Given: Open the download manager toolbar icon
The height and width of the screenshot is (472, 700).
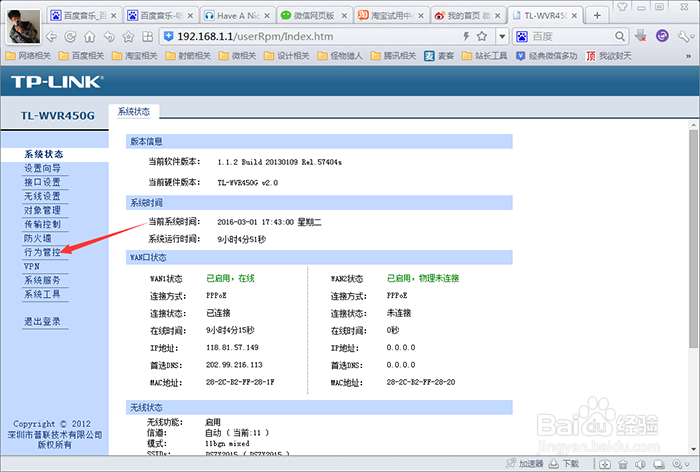Looking at the screenshot, I should (641, 36).
